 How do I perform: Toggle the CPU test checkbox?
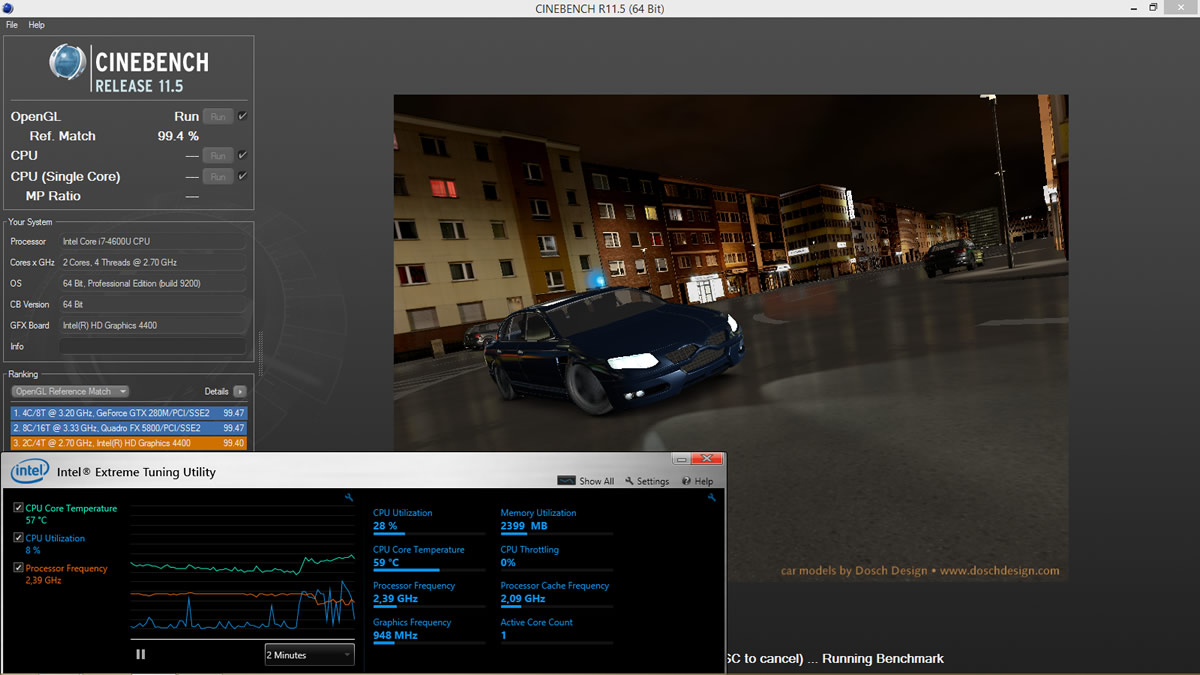[x=242, y=155]
